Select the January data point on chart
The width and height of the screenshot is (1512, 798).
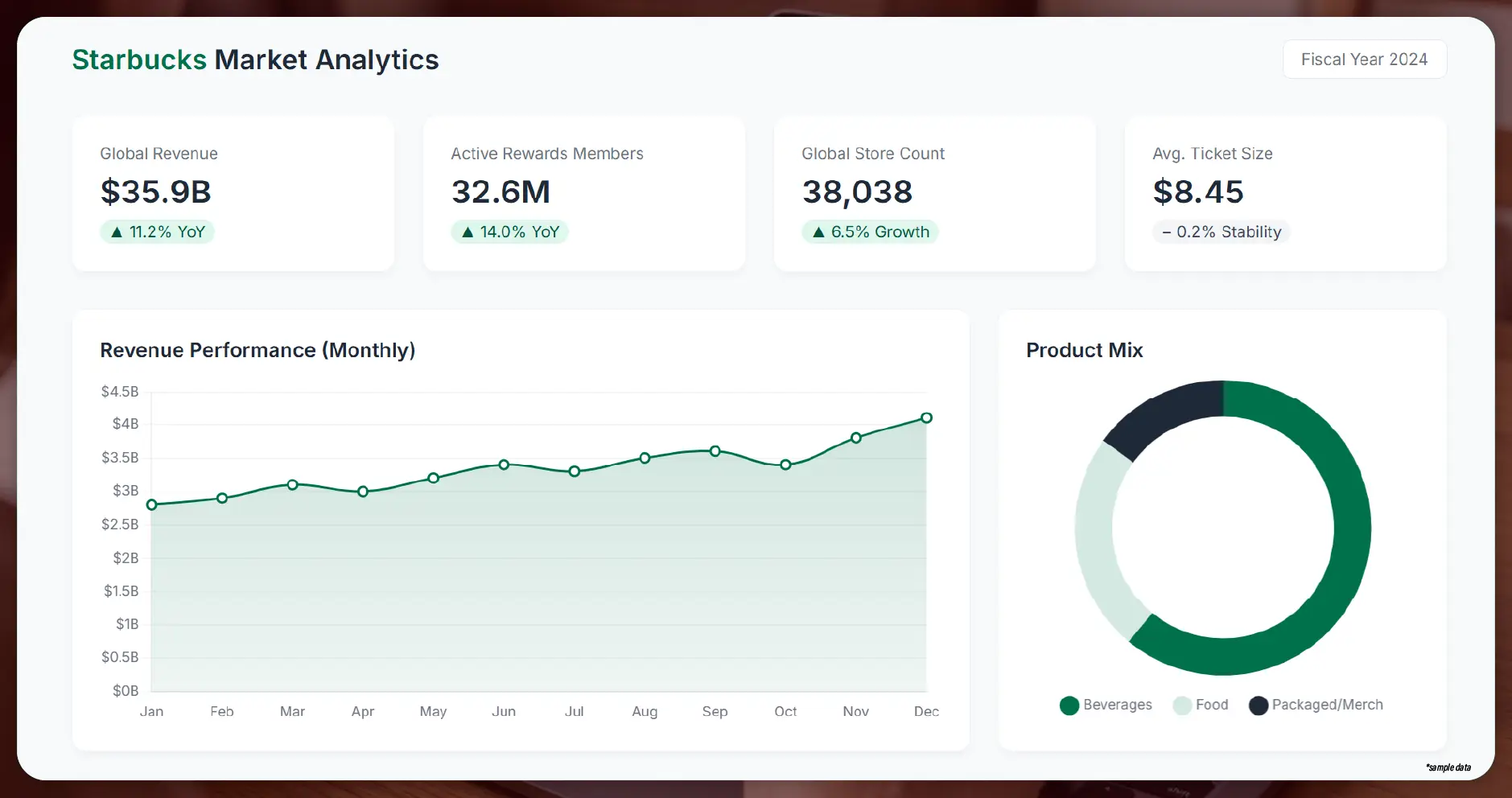pos(152,504)
